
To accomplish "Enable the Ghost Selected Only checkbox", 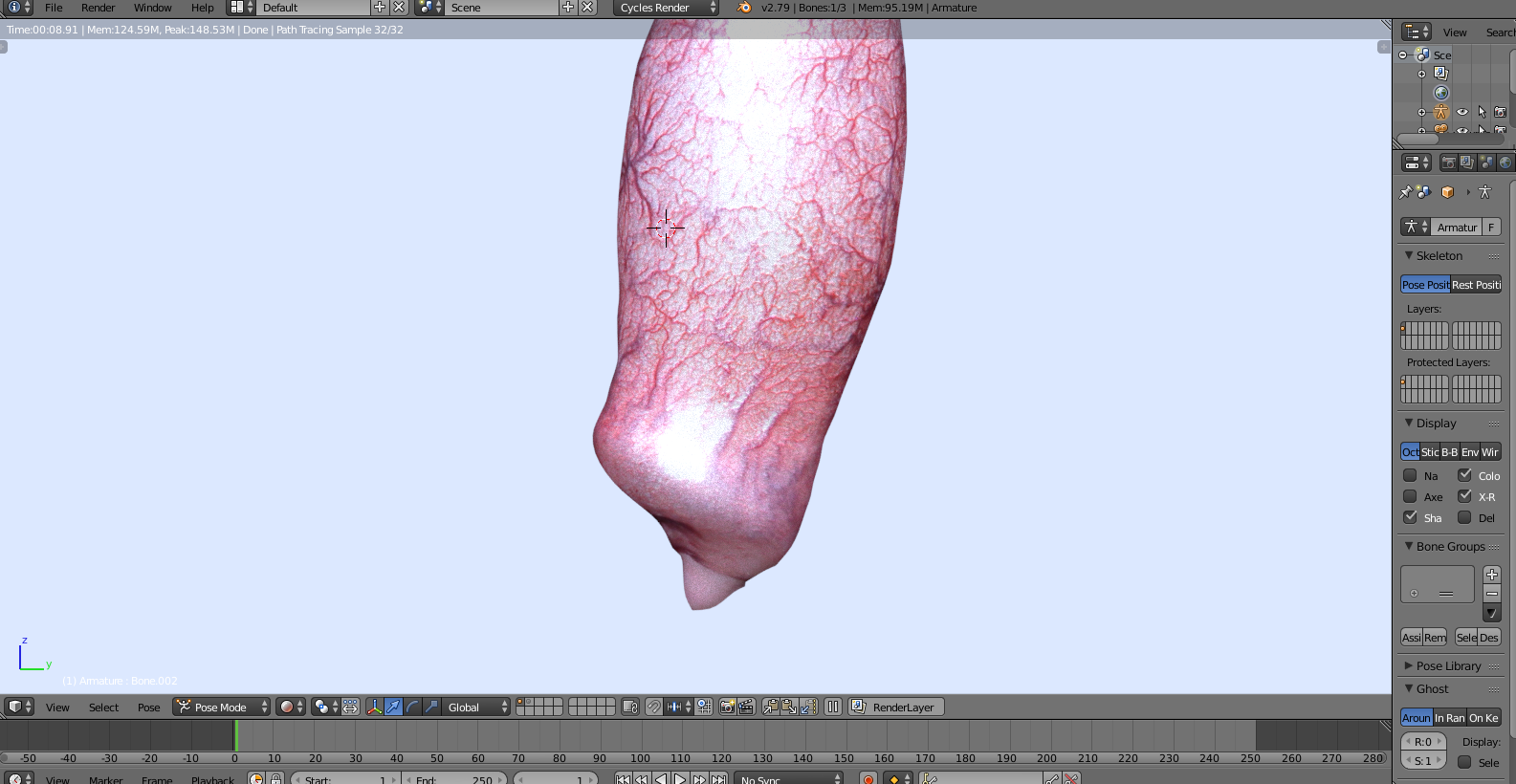I will 1464,762.
